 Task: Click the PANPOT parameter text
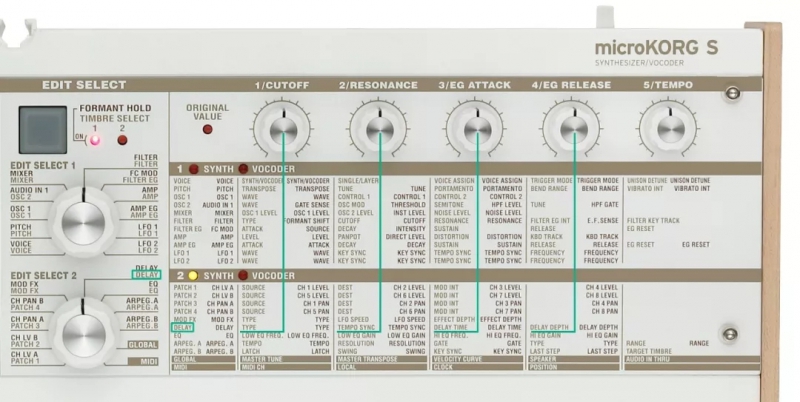click(x=349, y=237)
